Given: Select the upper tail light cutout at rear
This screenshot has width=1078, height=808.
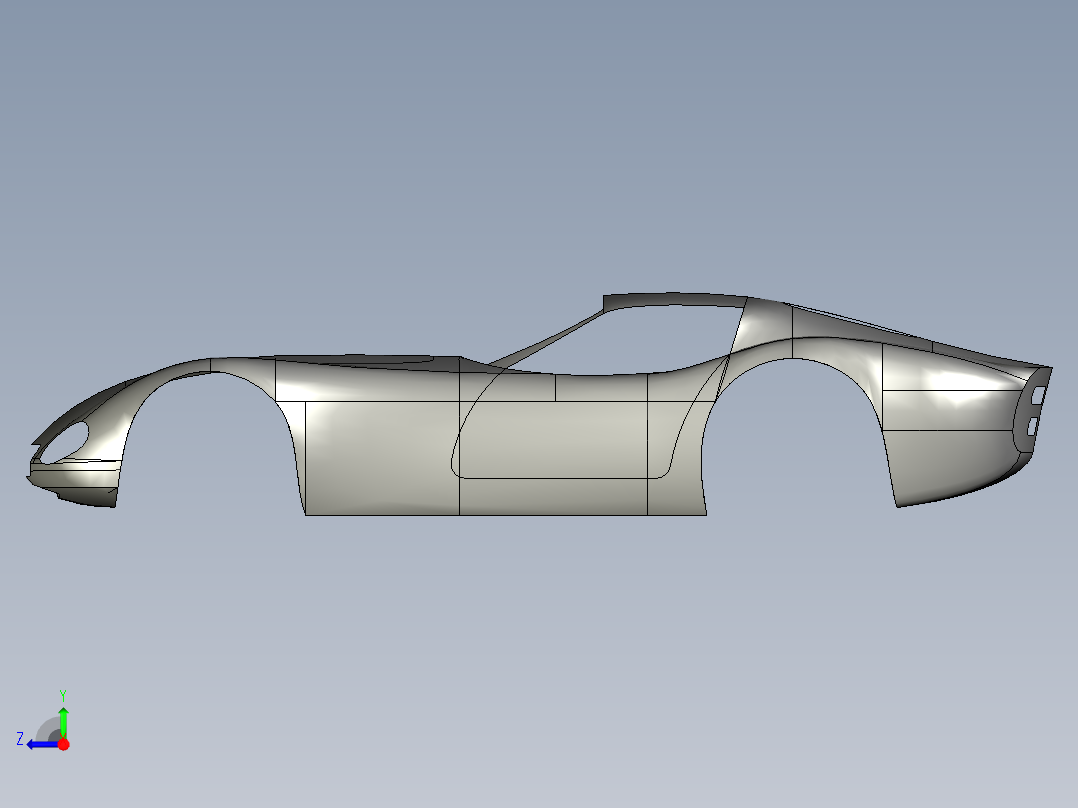Looking at the screenshot, I should pyautogui.click(x=1037, y=395).
